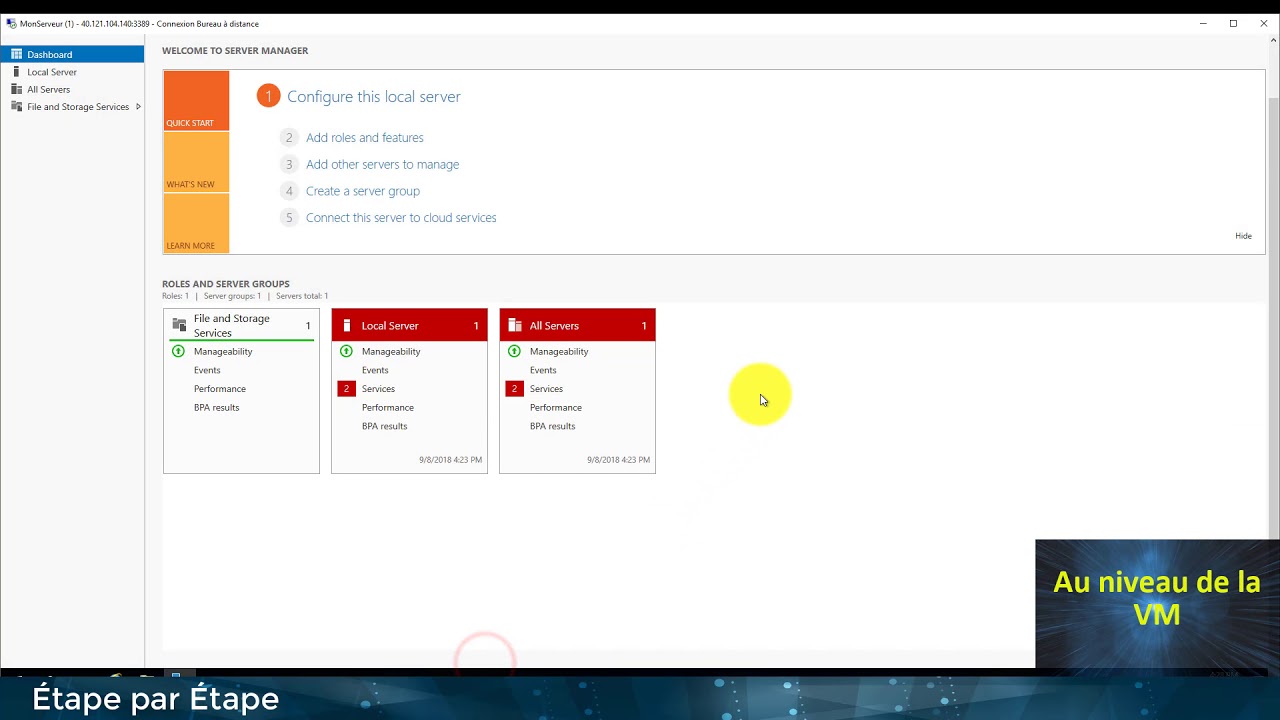Click Performance in Local Server tile
Viewport: 1280px width, 720px height.
coord(388,408)
